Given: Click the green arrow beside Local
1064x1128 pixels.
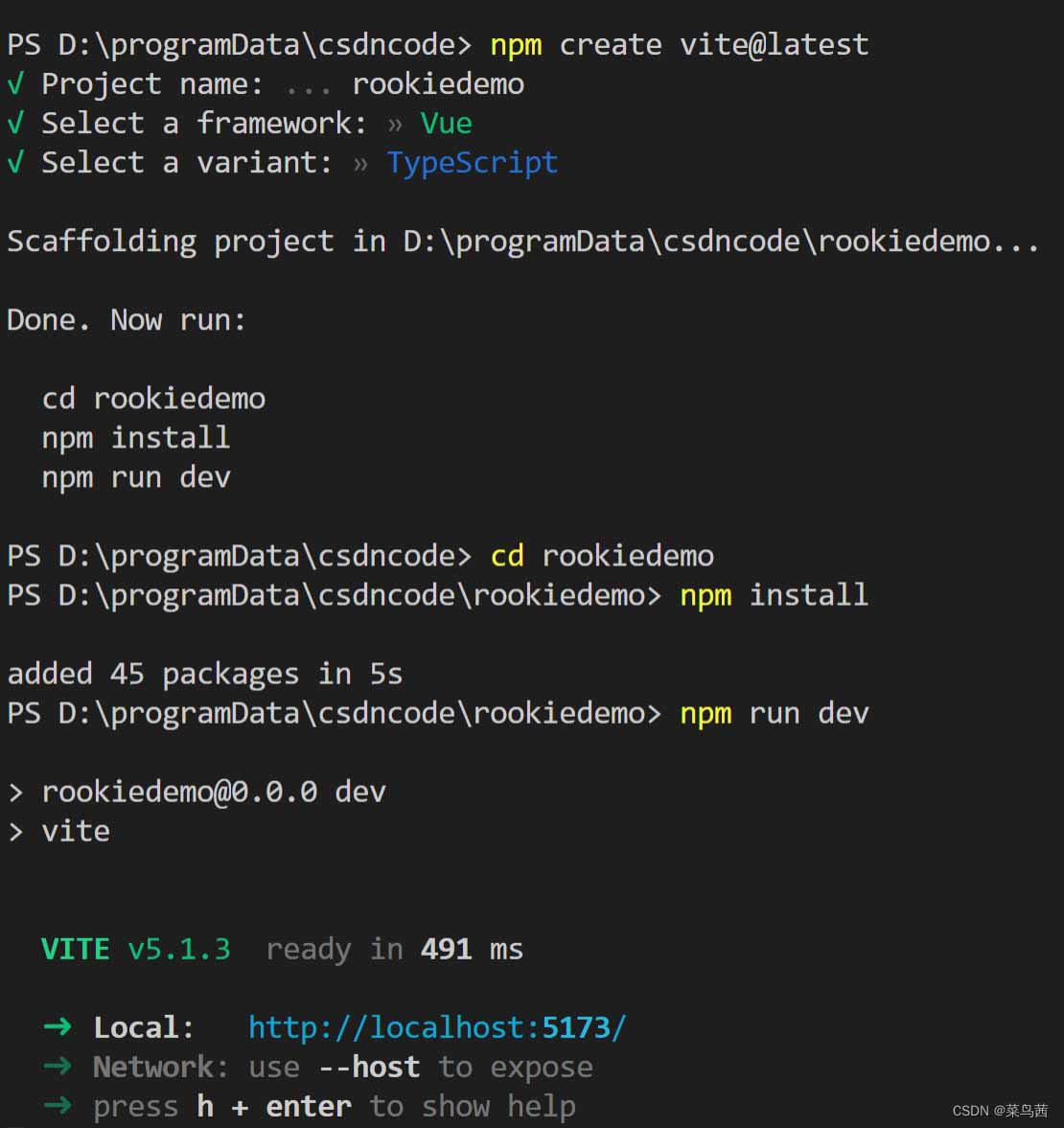Looking at the screenshot, I should (58, 1026).
